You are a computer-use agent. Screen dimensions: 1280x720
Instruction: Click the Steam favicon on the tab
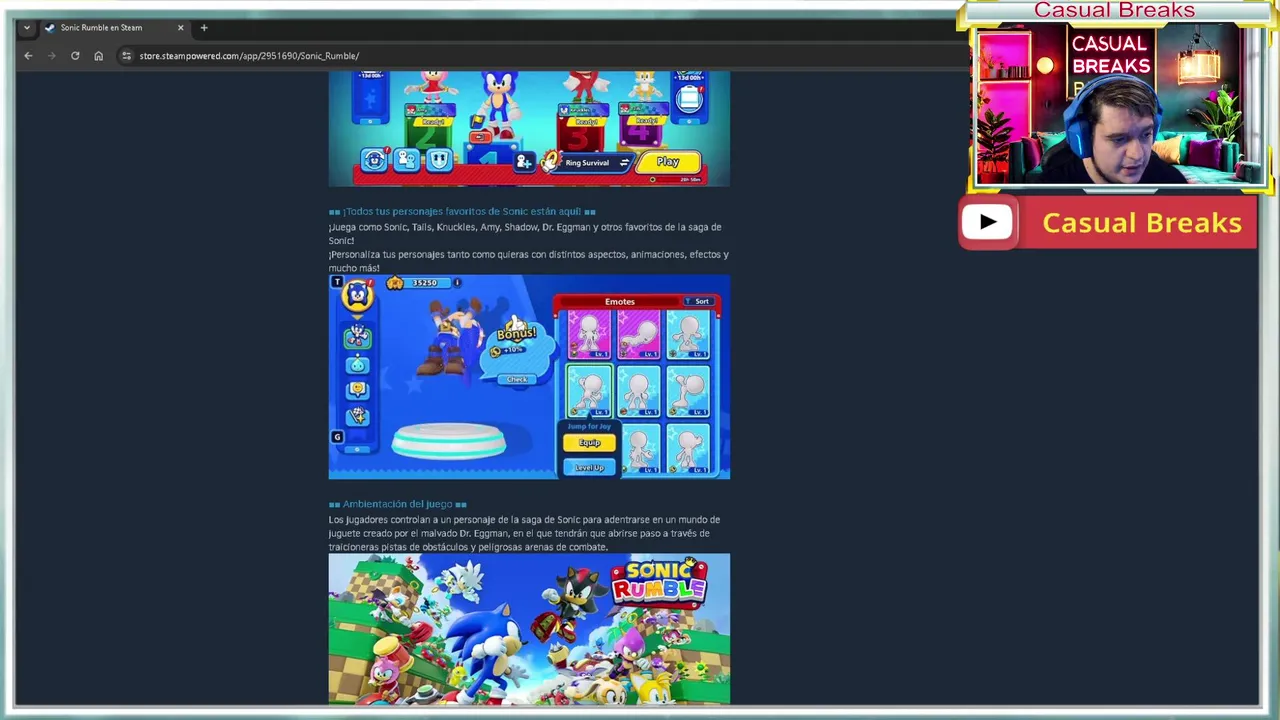[50, 28]
